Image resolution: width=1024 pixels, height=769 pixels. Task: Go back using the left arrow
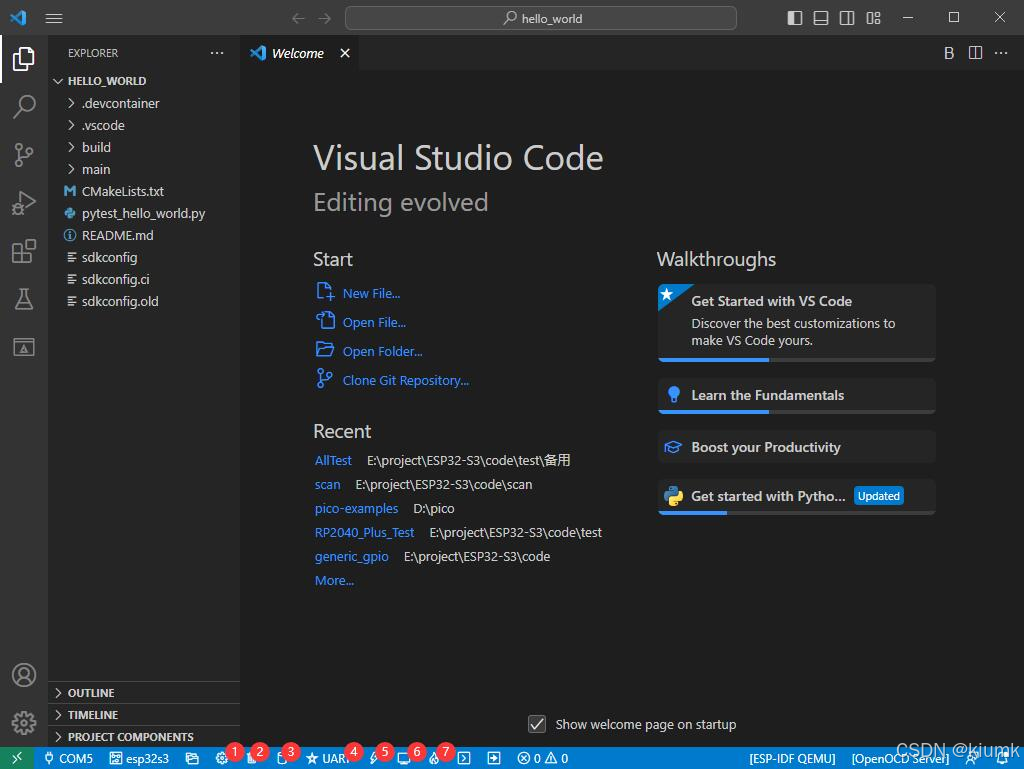coord(298,18)
